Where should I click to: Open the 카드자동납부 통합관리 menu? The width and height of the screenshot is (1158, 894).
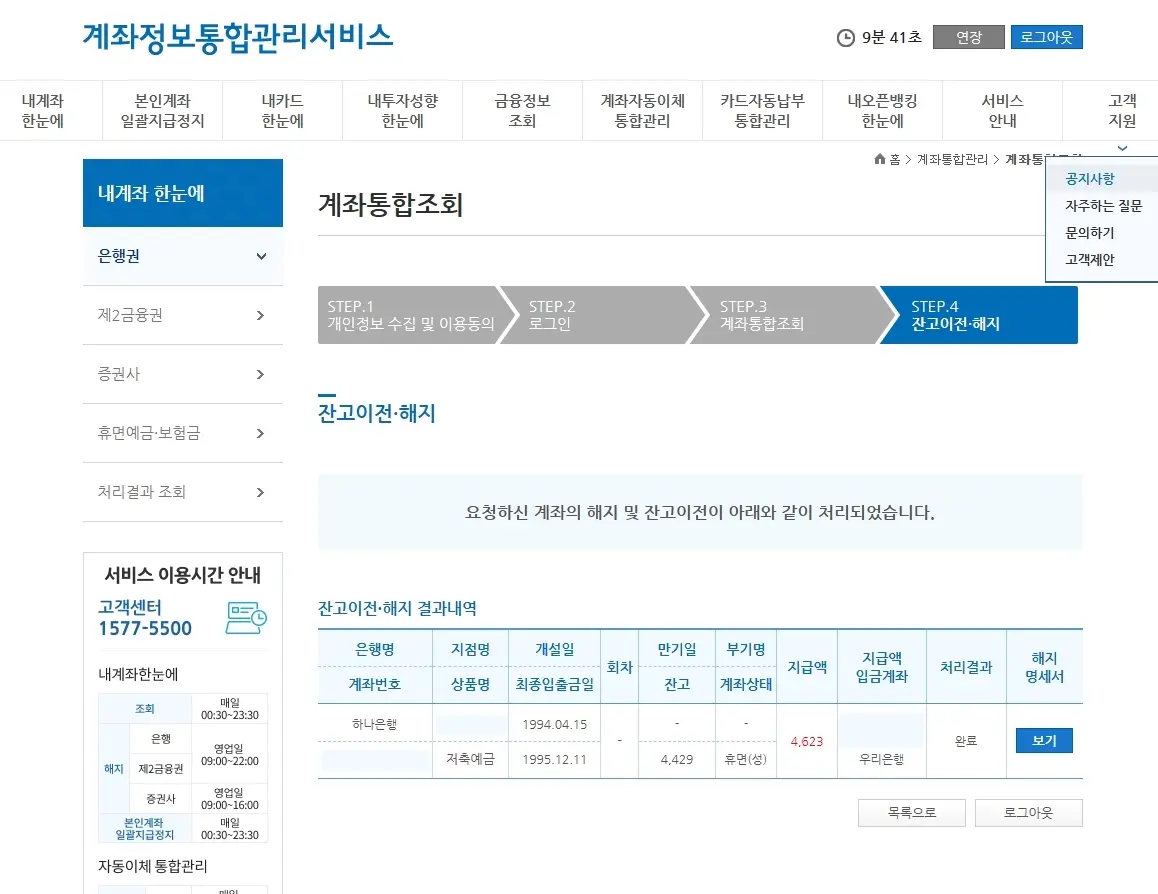(762, 111)
